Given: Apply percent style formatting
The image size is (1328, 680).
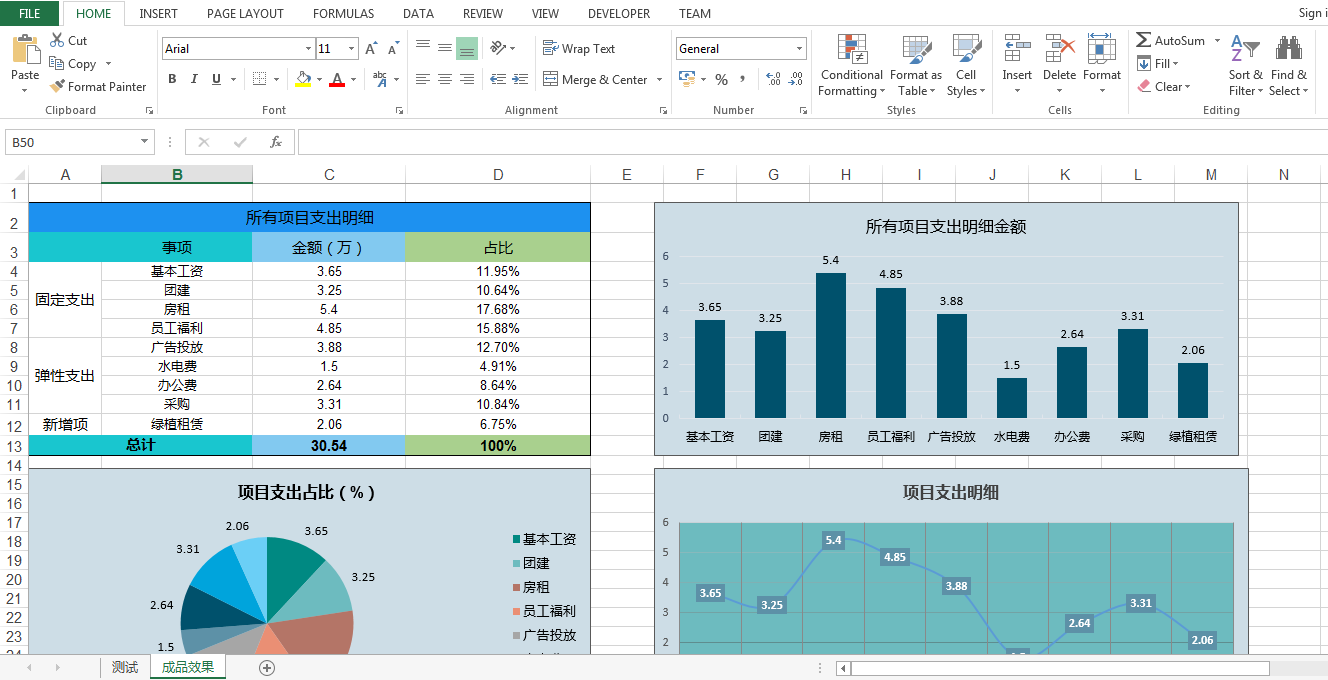Looking at the screenshot, I should pos(721,79).
